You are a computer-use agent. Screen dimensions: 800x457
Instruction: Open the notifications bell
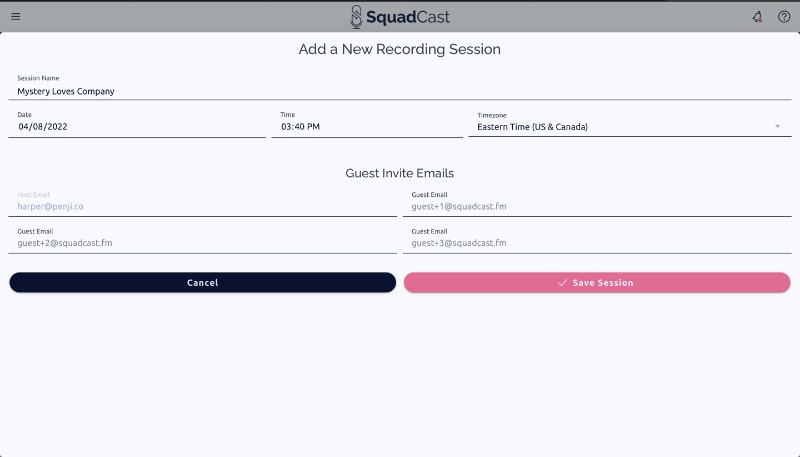[758, 17]
